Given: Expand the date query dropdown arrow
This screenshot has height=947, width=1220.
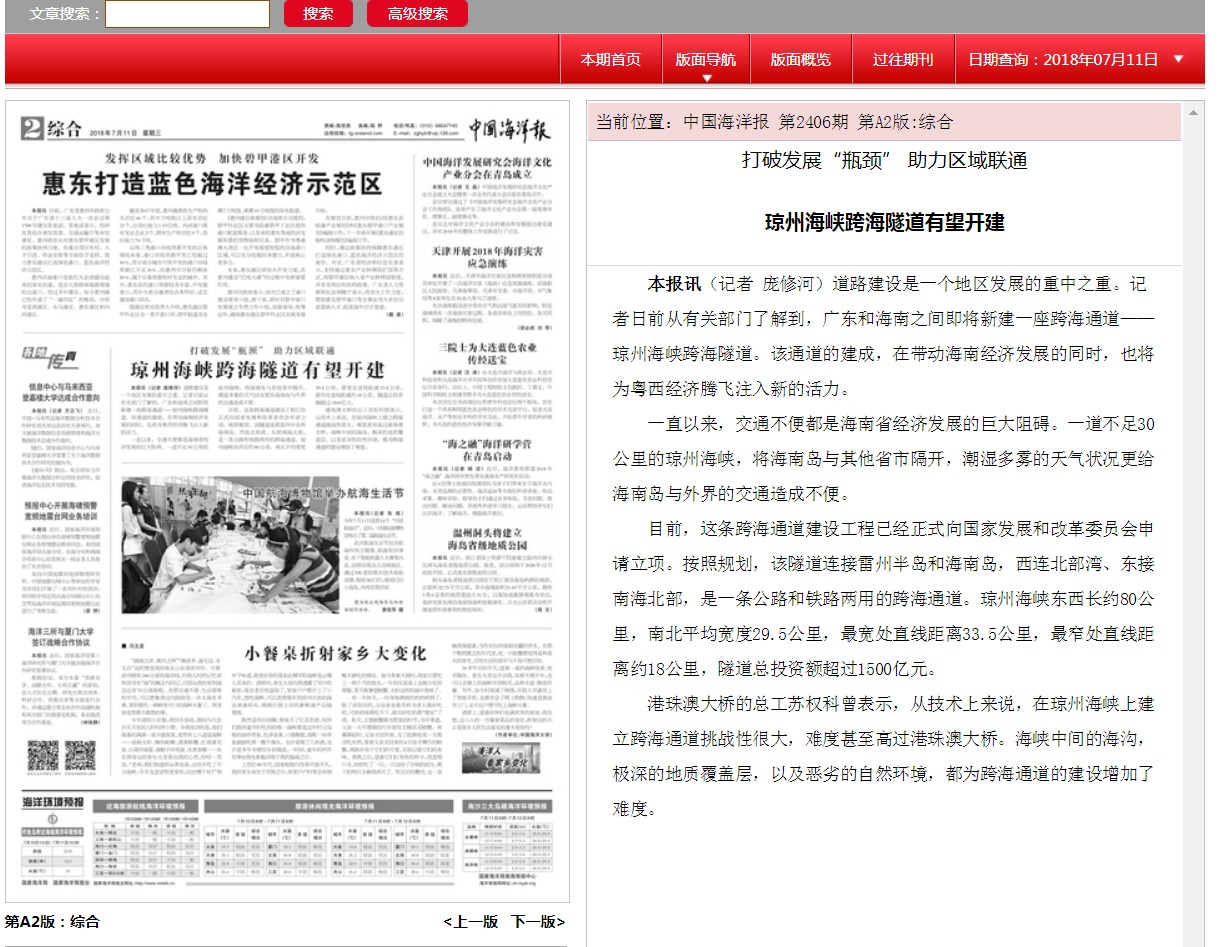Looking at the screenshot, I should (x=1178, y=58).
